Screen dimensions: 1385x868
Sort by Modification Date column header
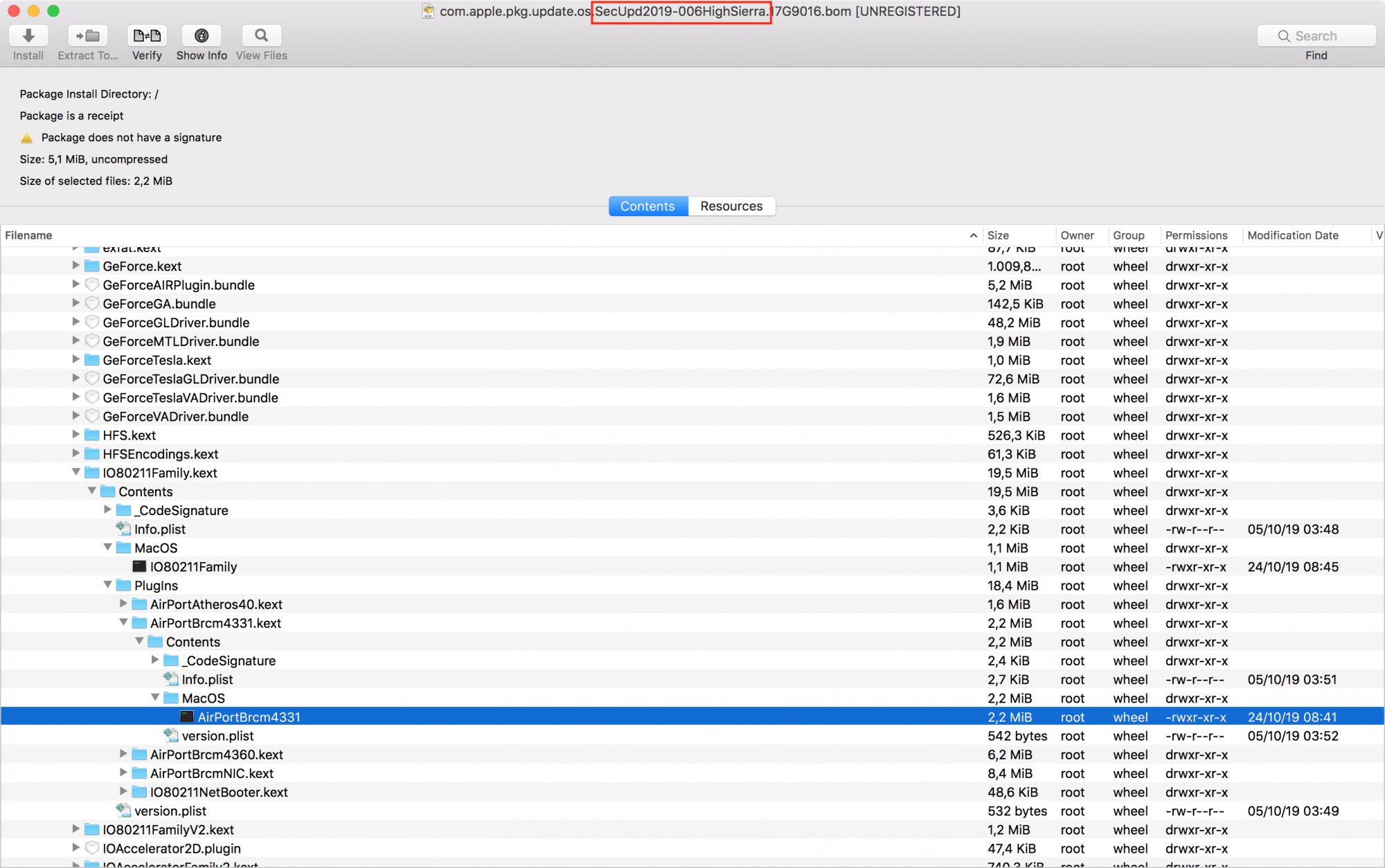click(1292, 235)
